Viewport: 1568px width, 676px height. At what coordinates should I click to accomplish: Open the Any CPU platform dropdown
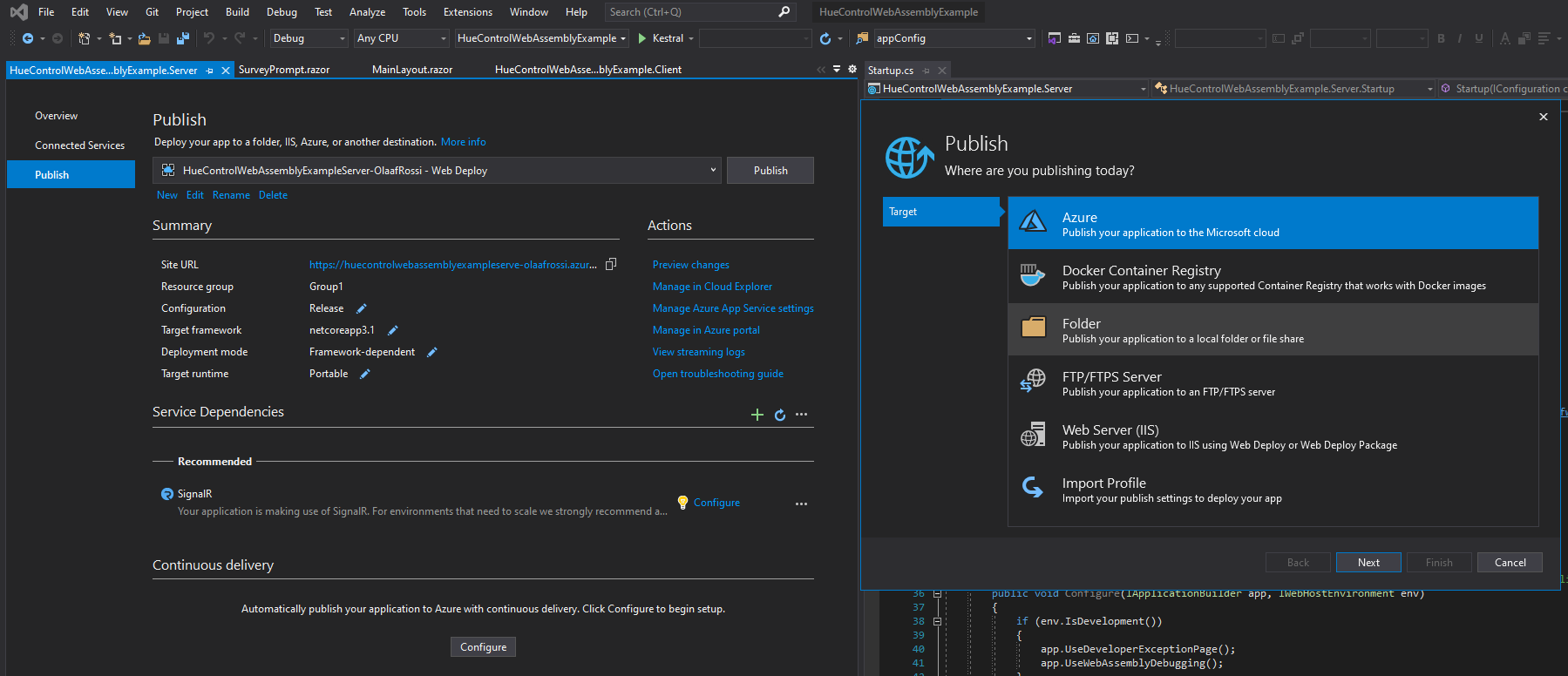[x=402, y=38]
